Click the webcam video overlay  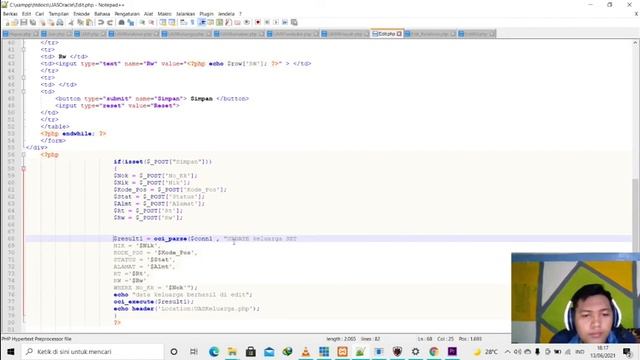click(x=576, y=298)
